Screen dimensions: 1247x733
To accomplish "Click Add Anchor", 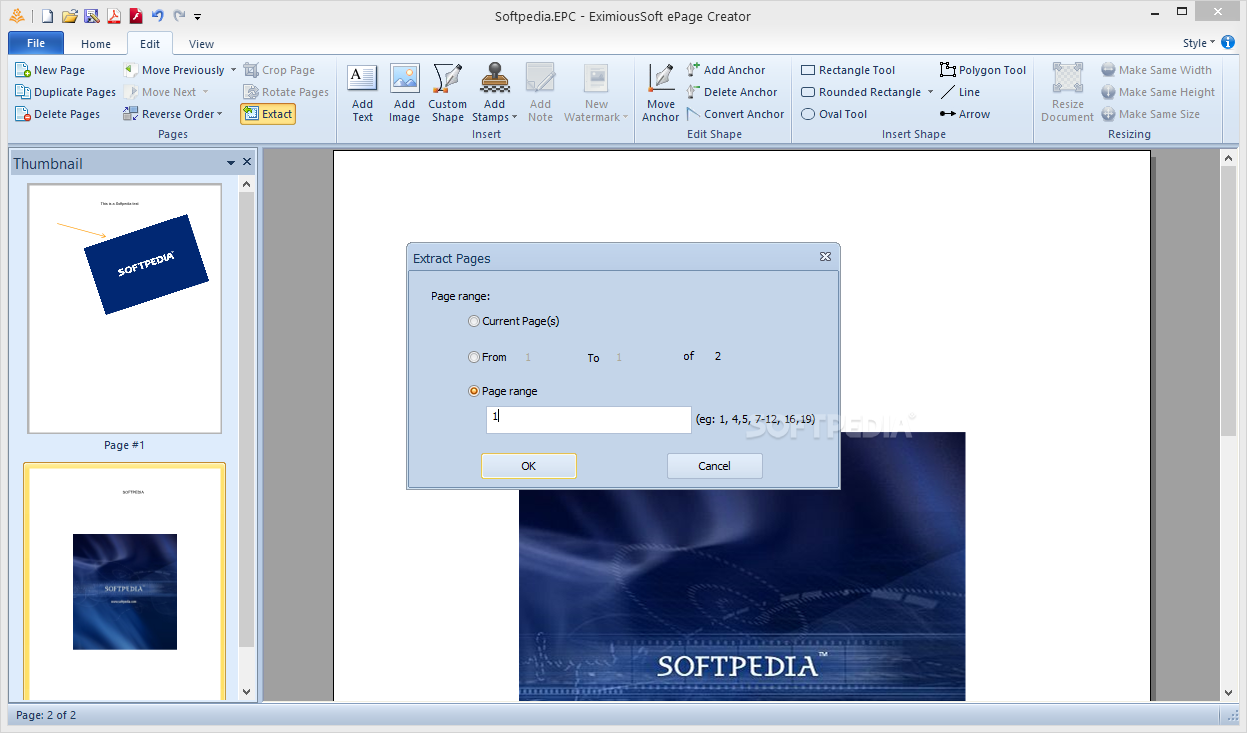I will pos(726,70).
